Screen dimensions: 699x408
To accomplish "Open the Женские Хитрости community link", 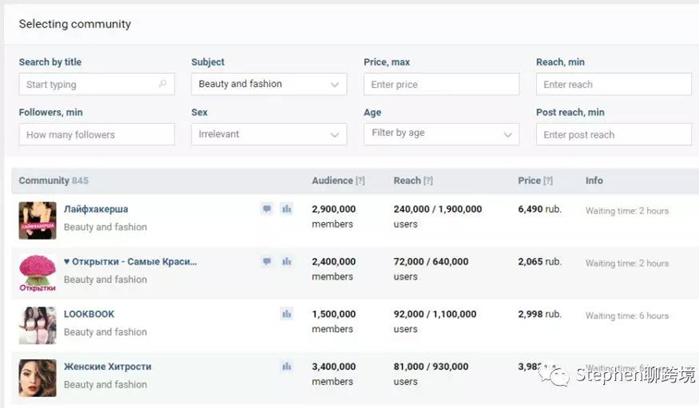I will (107, 367).
